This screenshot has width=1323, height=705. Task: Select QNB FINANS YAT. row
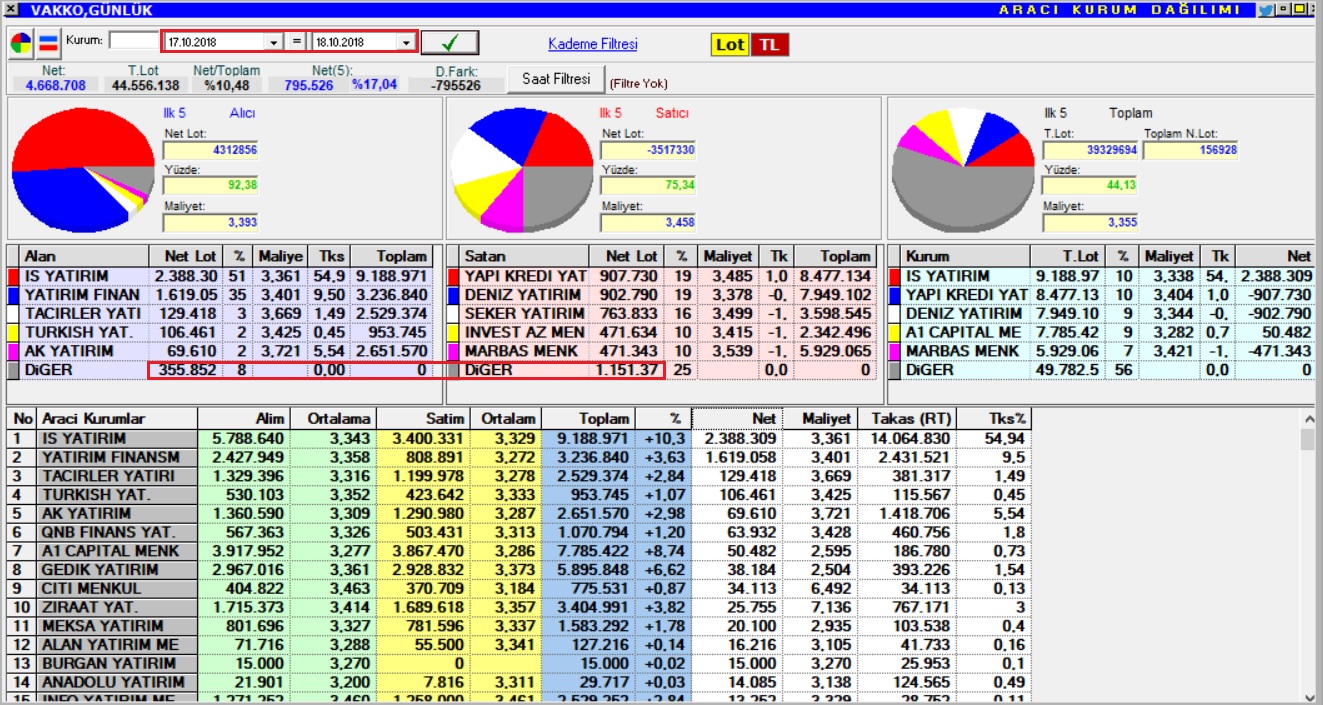[x=518, y=532]
